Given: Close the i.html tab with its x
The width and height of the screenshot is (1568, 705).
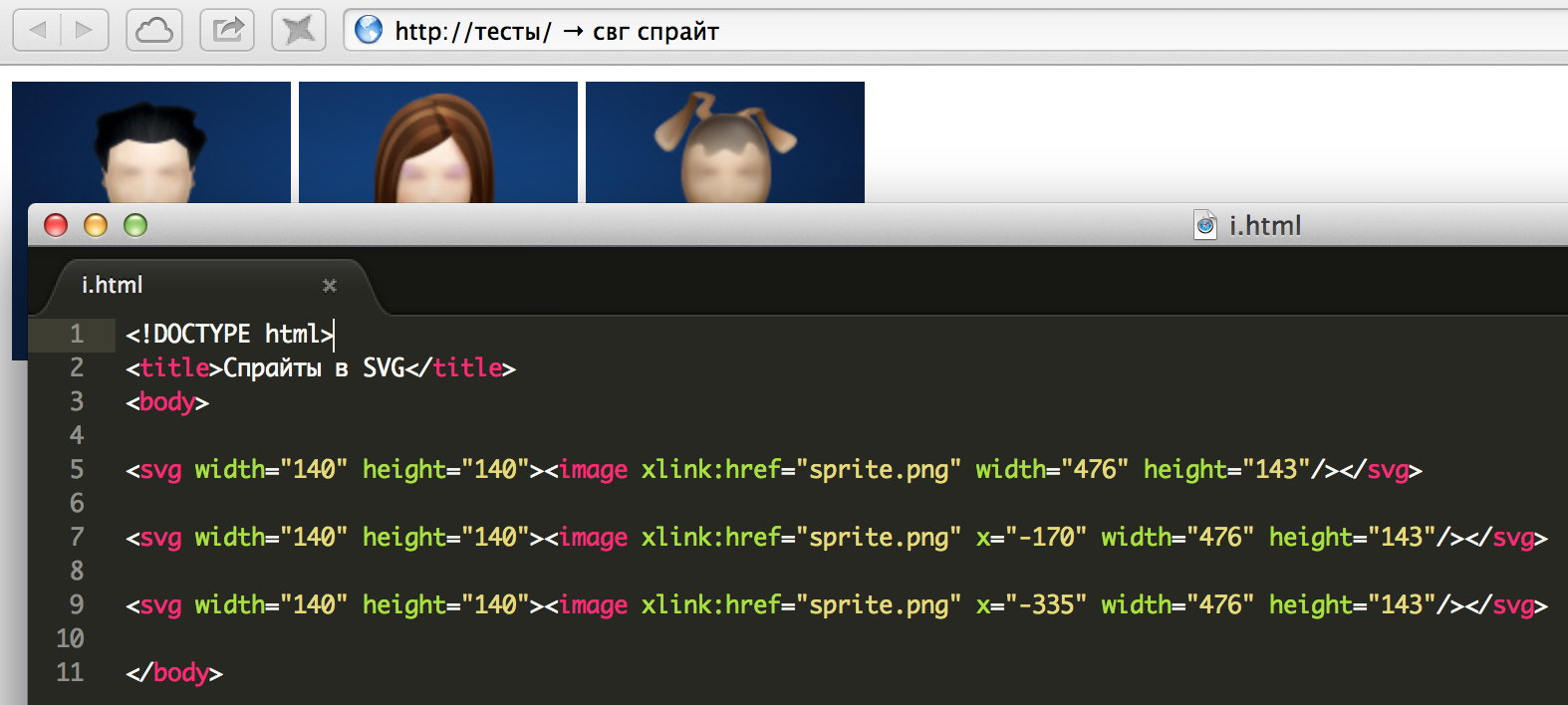Looking at the screenshot, I should [330, 286].
